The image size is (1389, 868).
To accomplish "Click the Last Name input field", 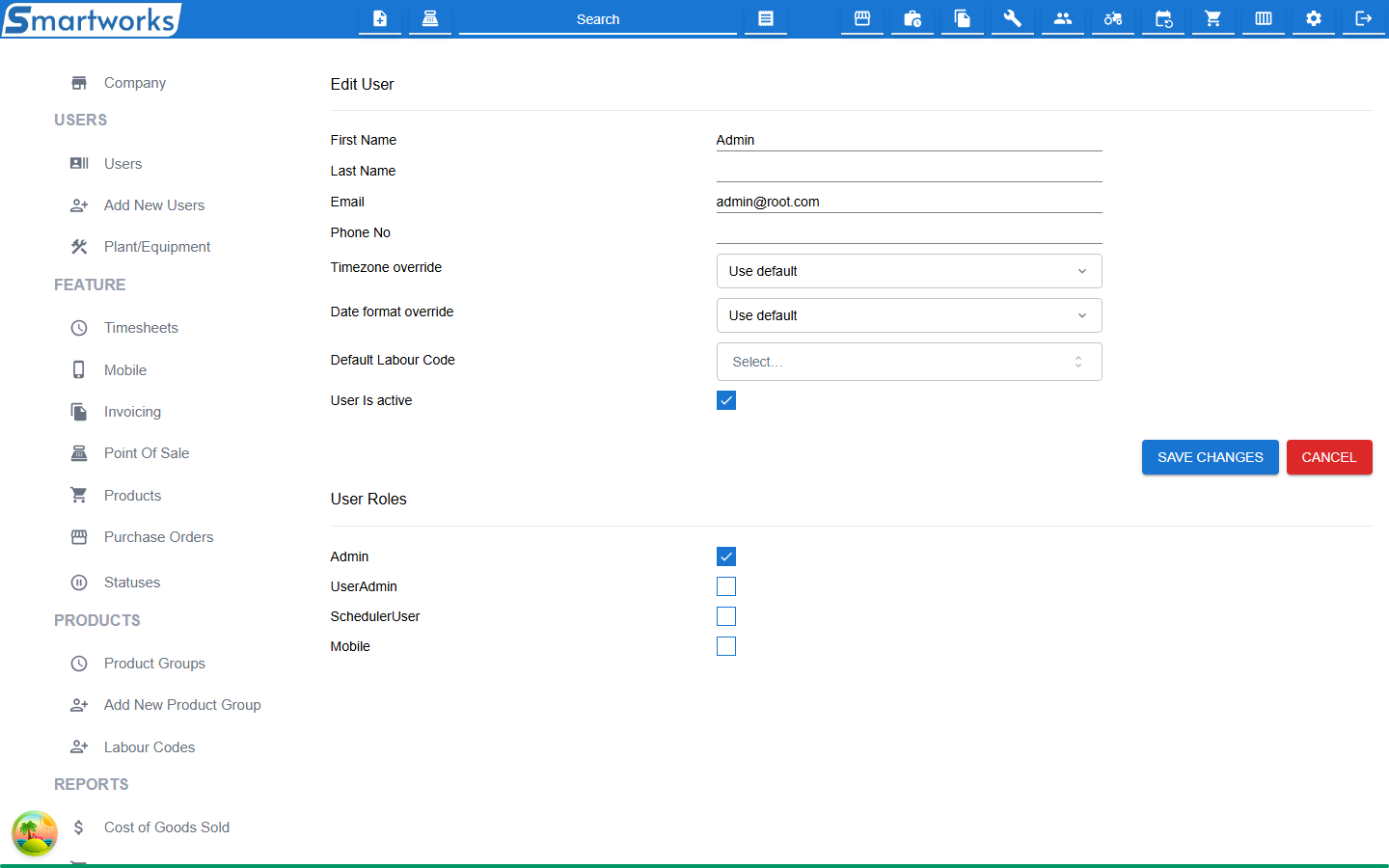I will 909,171.
